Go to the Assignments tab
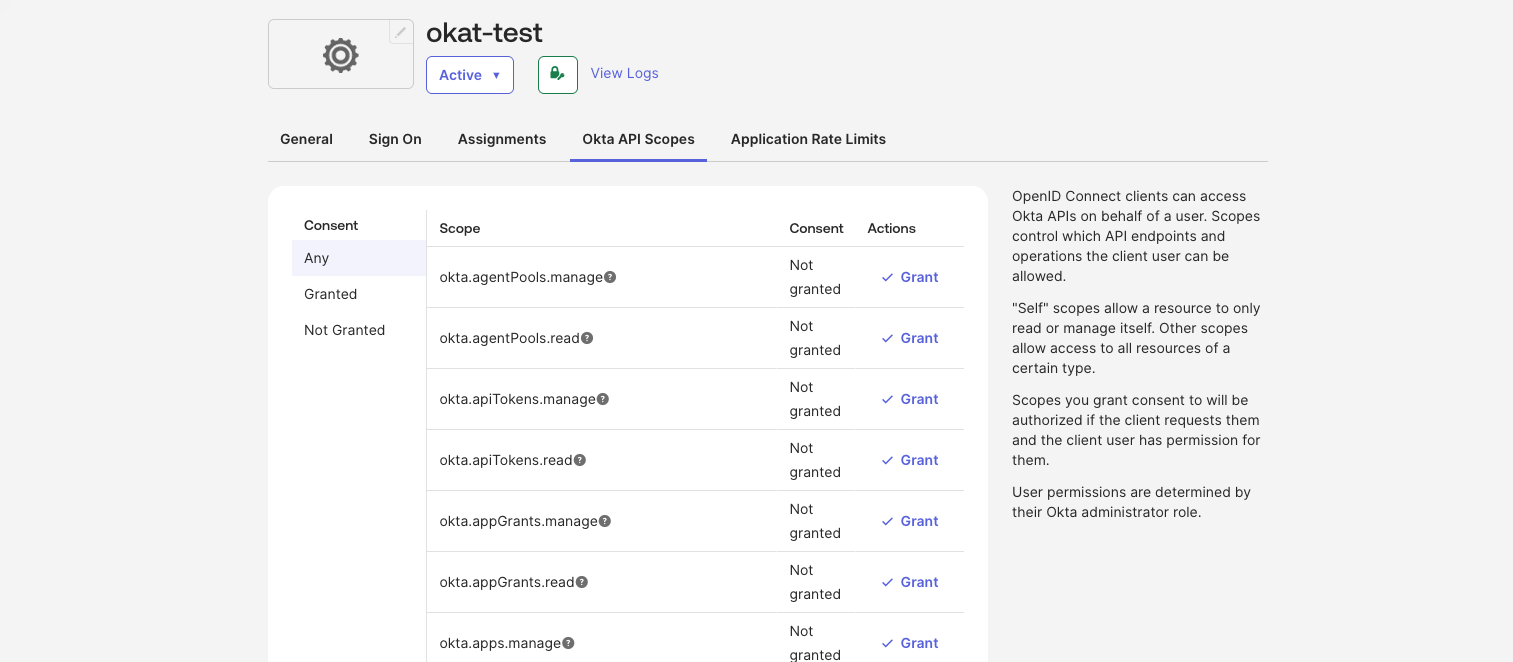1513x662 pixels. coord(502,139)
